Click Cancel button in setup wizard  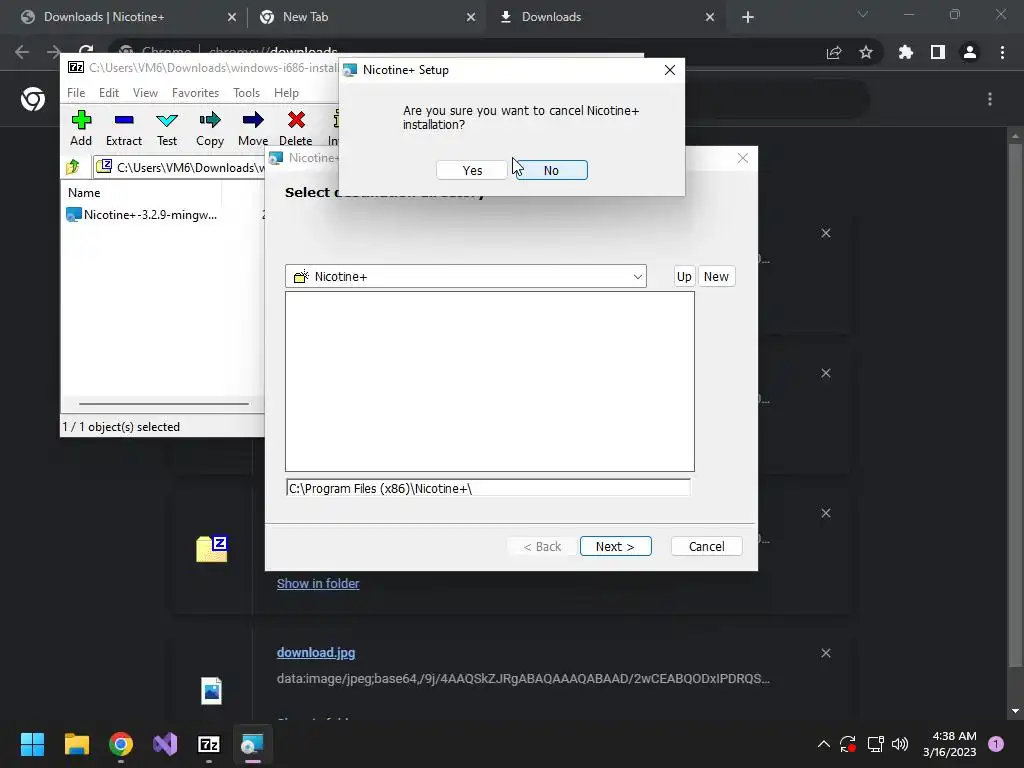pos(706,547)
